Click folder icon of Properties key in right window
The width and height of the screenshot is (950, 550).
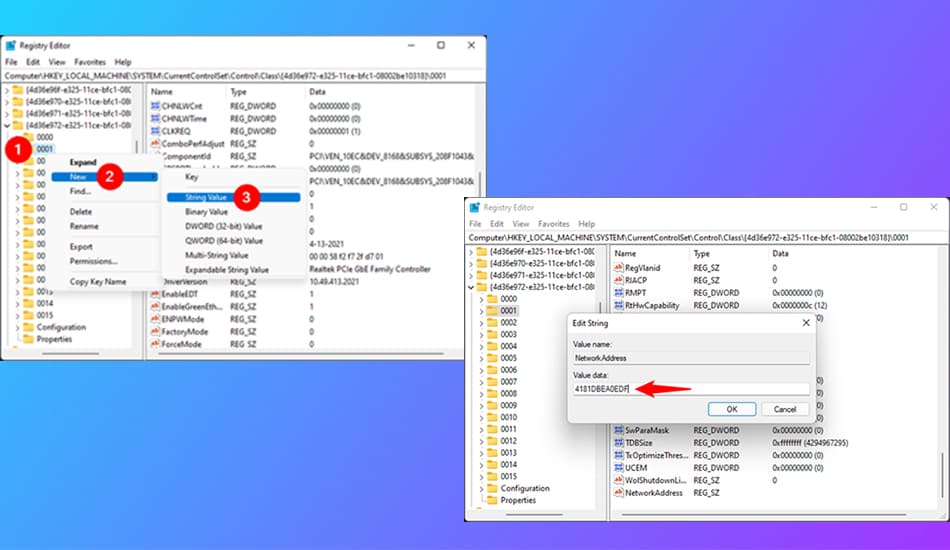tap(492, 500)
